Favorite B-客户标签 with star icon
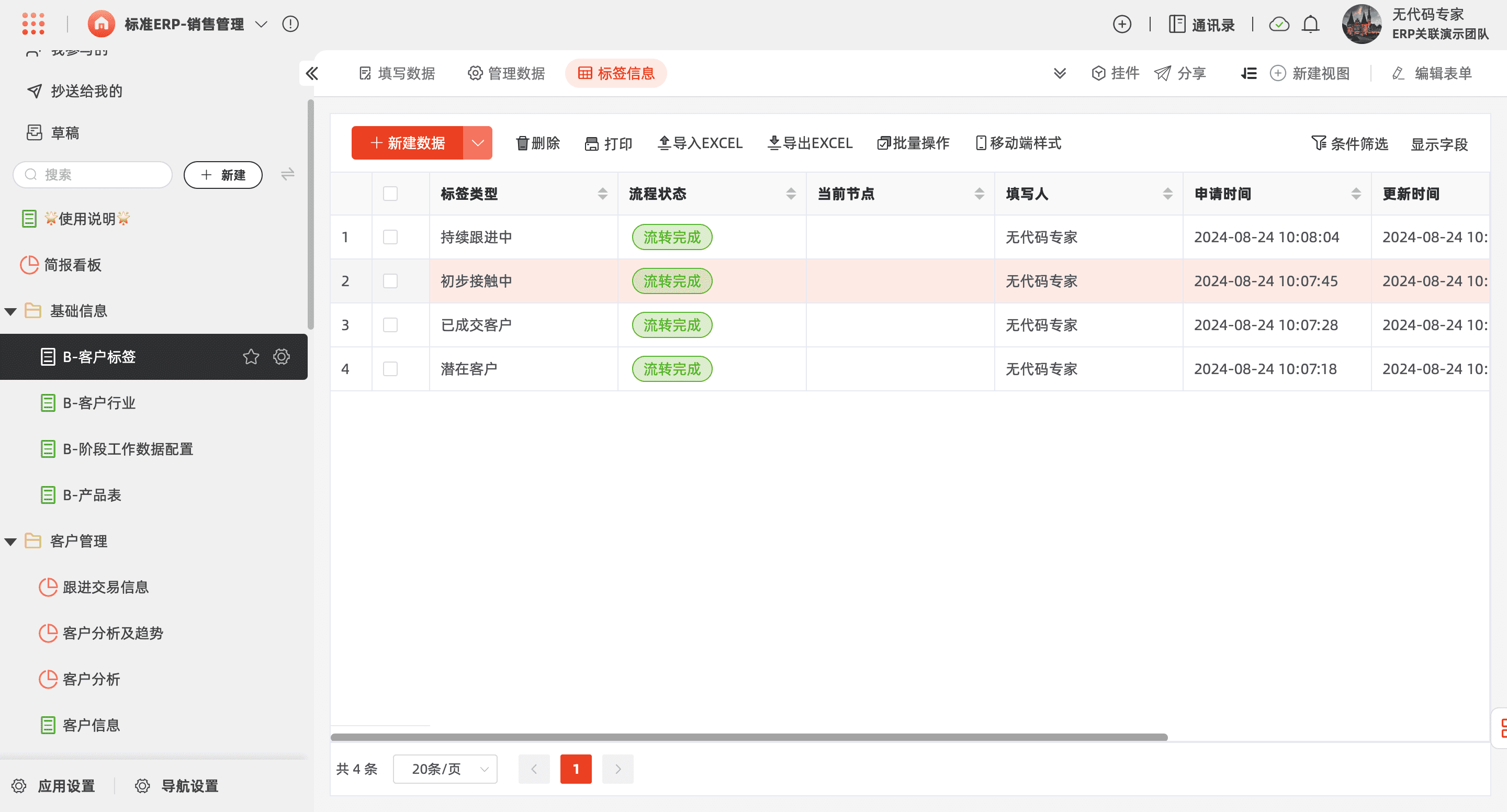1507x812 pixels. point(251,357)
